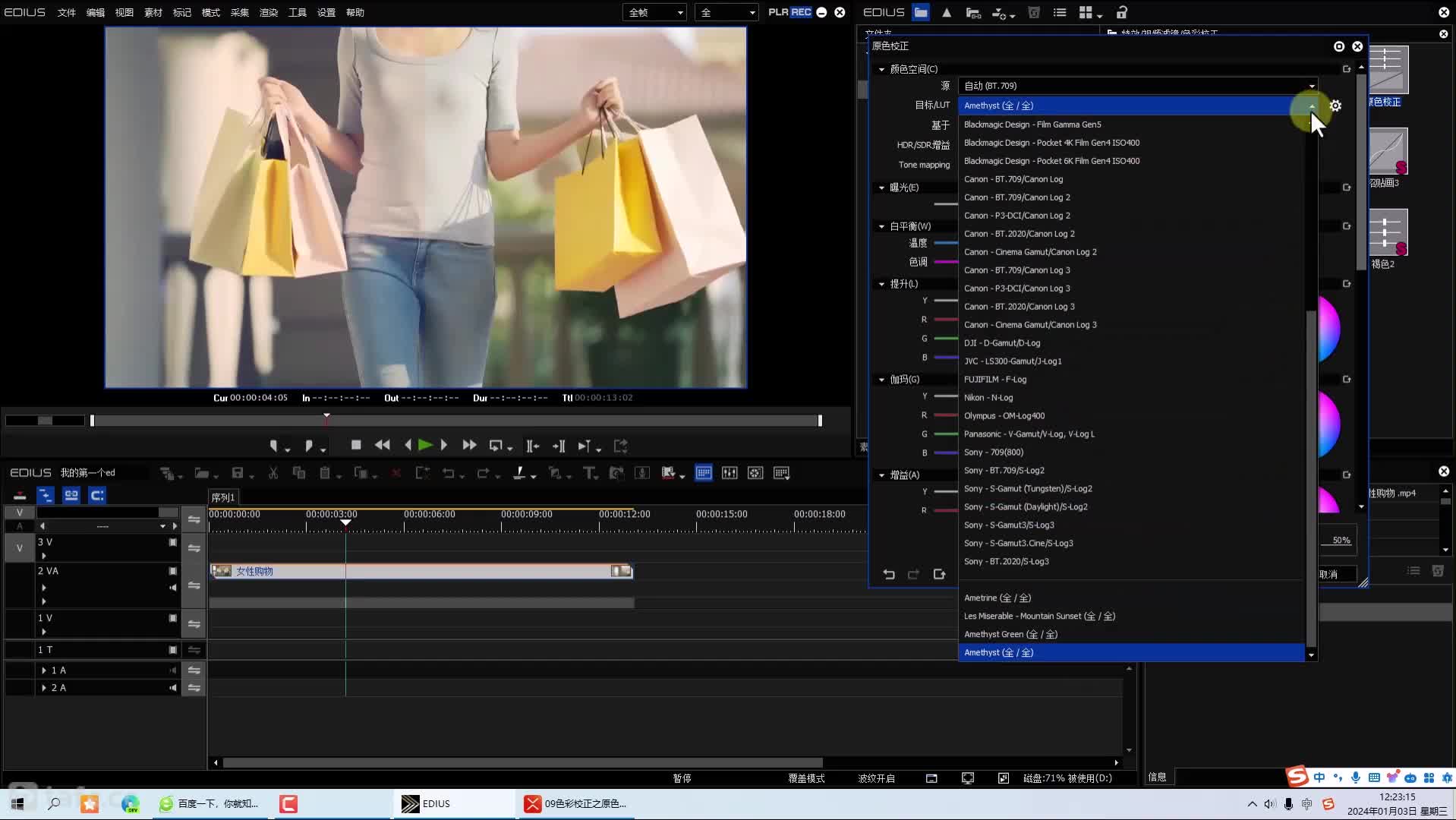Click the folder view icon in bin window
The height and width of the screenshot is (820, 1456).
tap(921, 12)
